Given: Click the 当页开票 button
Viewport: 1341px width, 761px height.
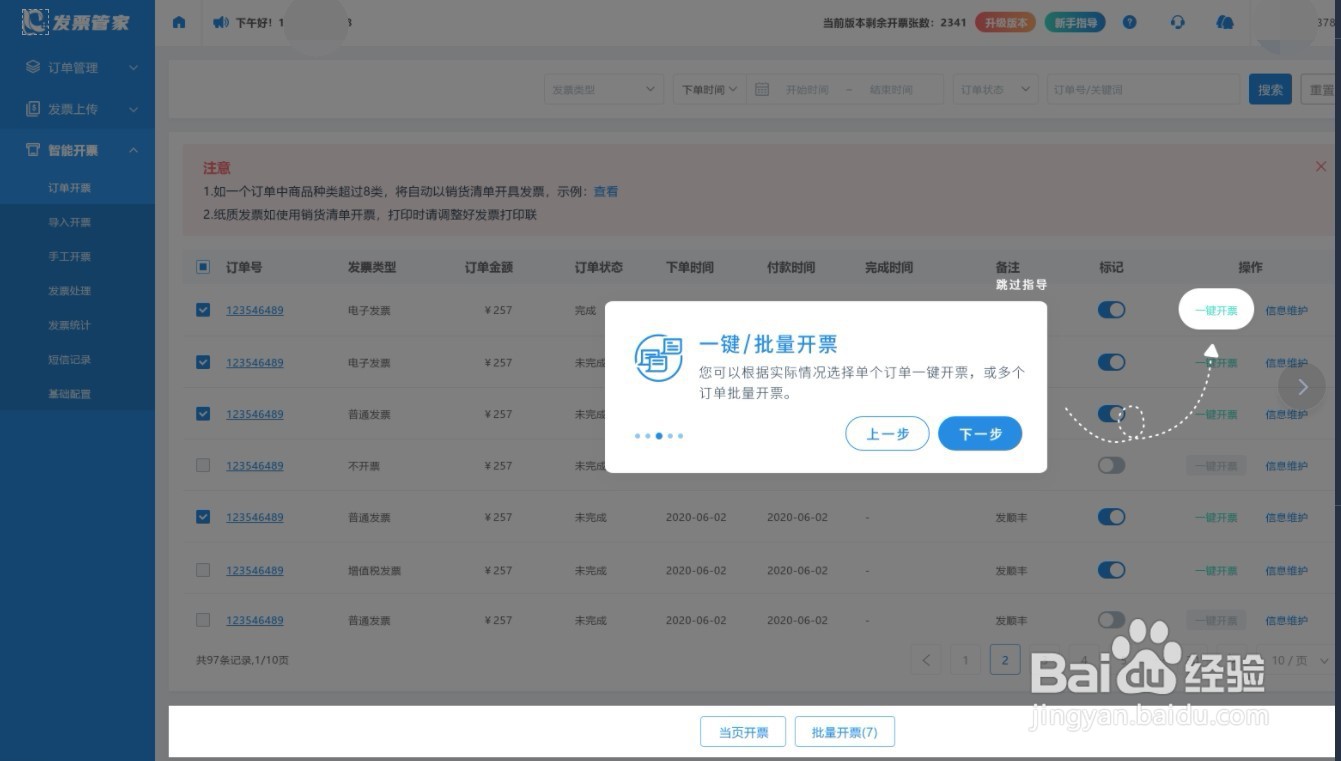Looking at the screenshot, I should pyautogui.click(x=743, y=732).
